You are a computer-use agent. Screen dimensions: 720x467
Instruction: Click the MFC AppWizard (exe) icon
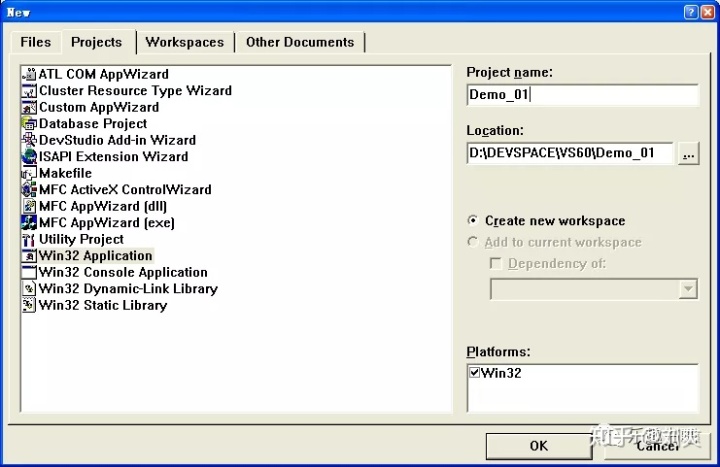(x=29, y=223)
